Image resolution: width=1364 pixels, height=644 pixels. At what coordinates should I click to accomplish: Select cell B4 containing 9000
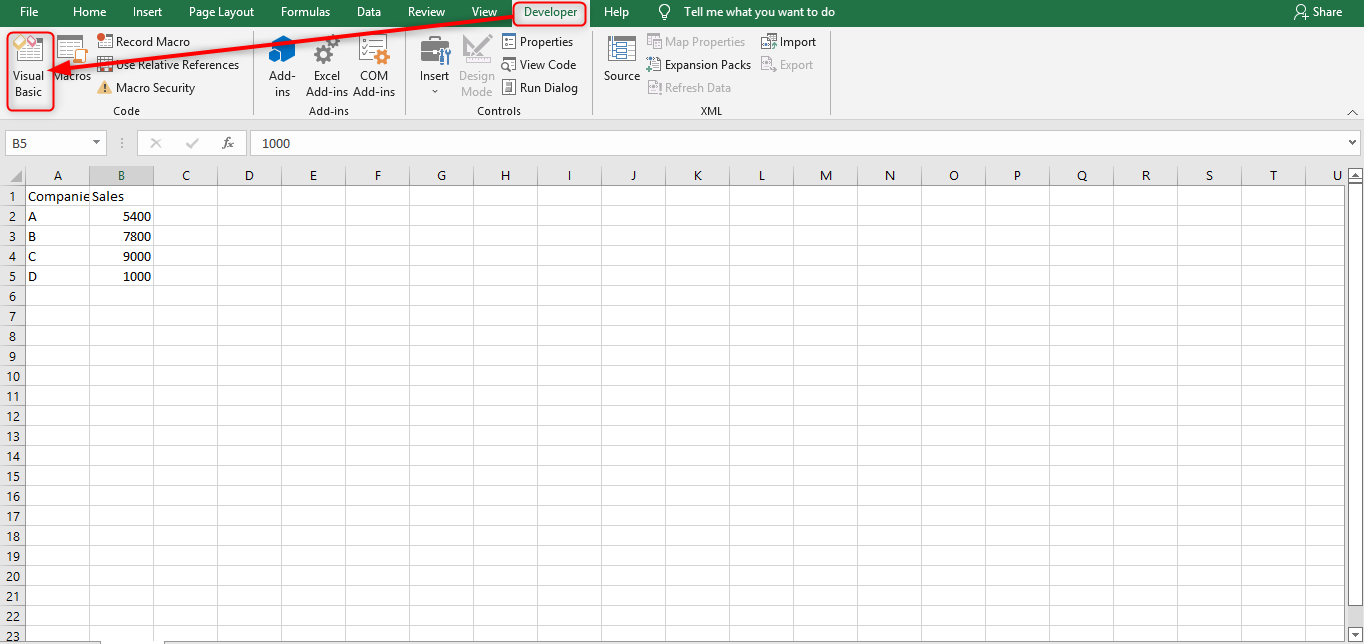point(121,256)
